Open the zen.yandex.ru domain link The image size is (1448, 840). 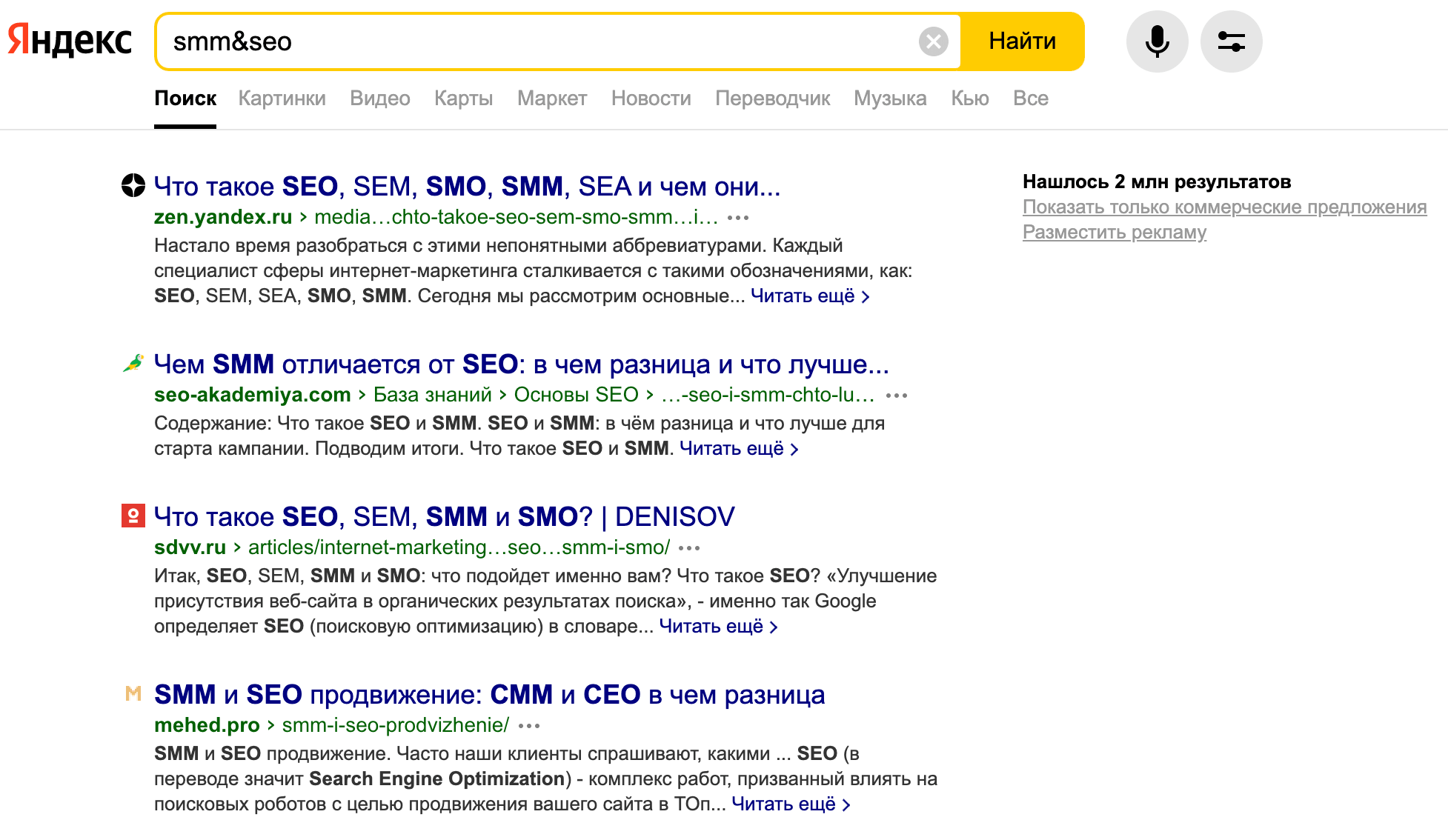(223, 217)
